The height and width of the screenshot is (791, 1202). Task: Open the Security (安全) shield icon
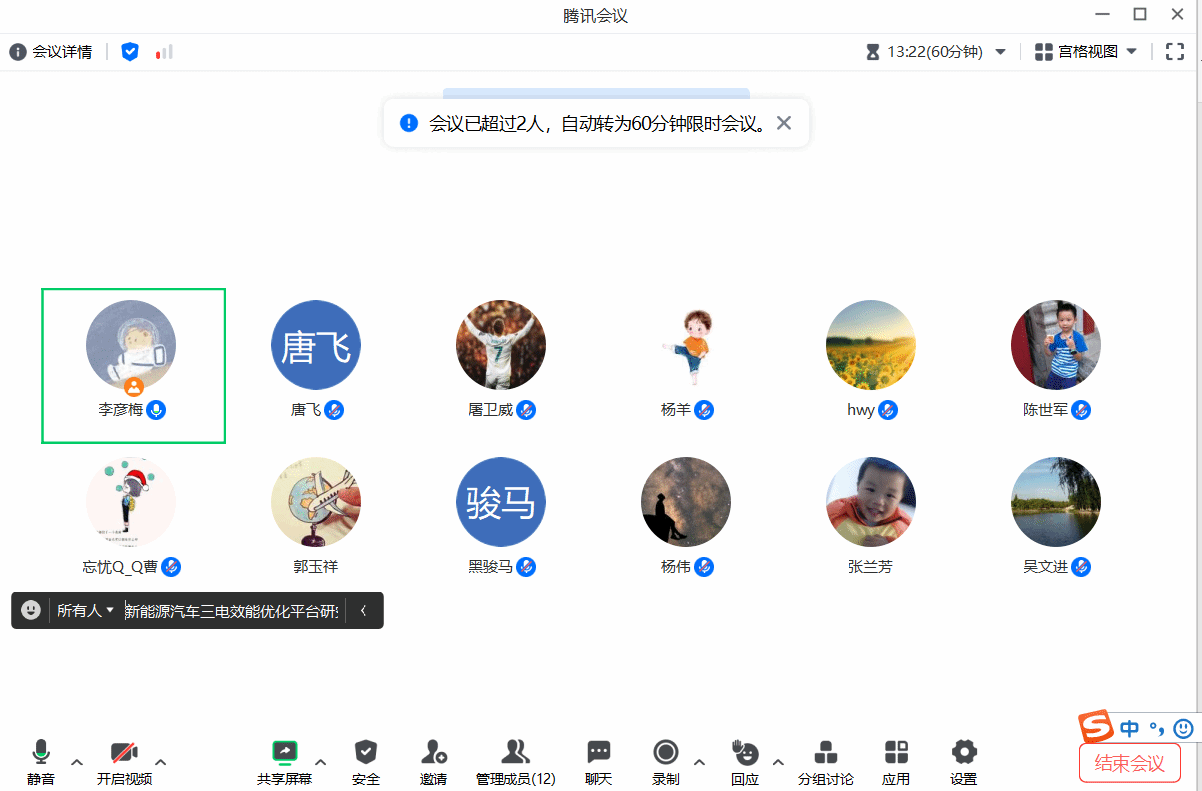click(366, 753)
